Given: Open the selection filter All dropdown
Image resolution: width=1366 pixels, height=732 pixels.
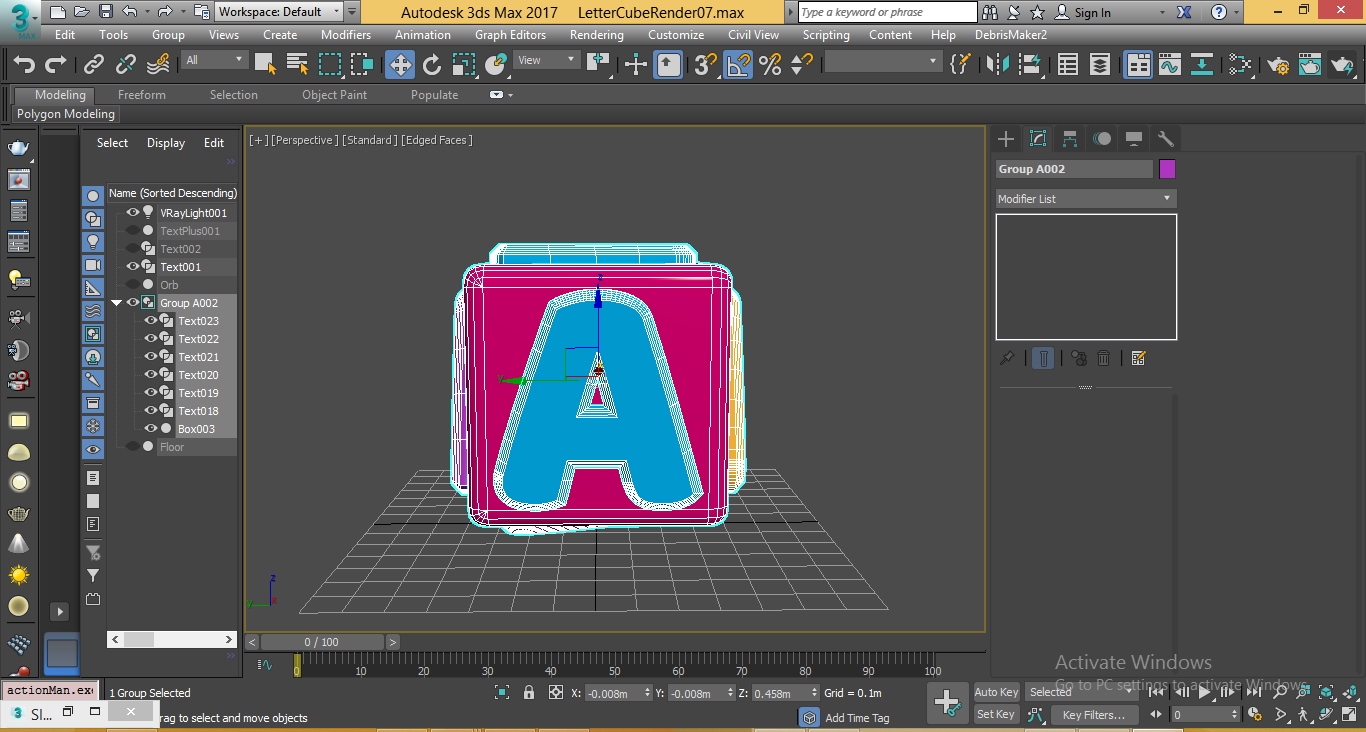Looking at the screenshot, I should [215, 60].
